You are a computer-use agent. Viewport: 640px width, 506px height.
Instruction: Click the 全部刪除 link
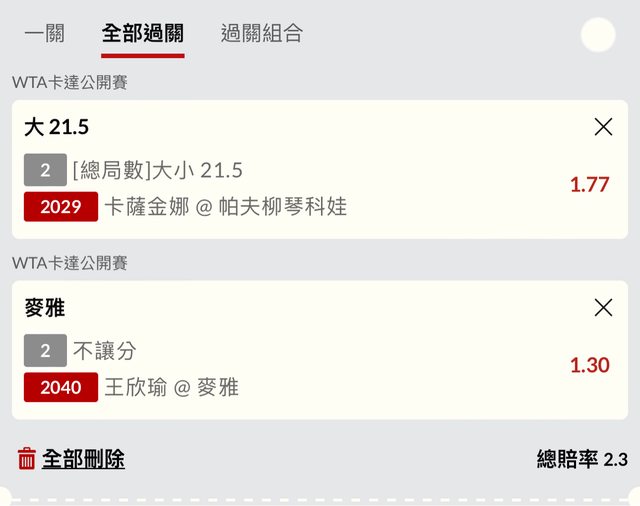83,459
